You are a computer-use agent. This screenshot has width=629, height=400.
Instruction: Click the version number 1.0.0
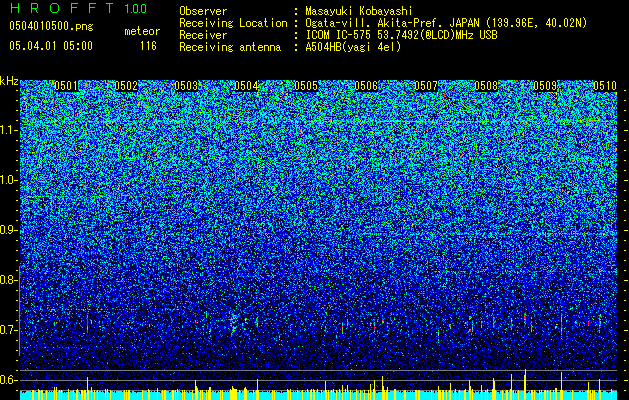(x=136, y=9)
